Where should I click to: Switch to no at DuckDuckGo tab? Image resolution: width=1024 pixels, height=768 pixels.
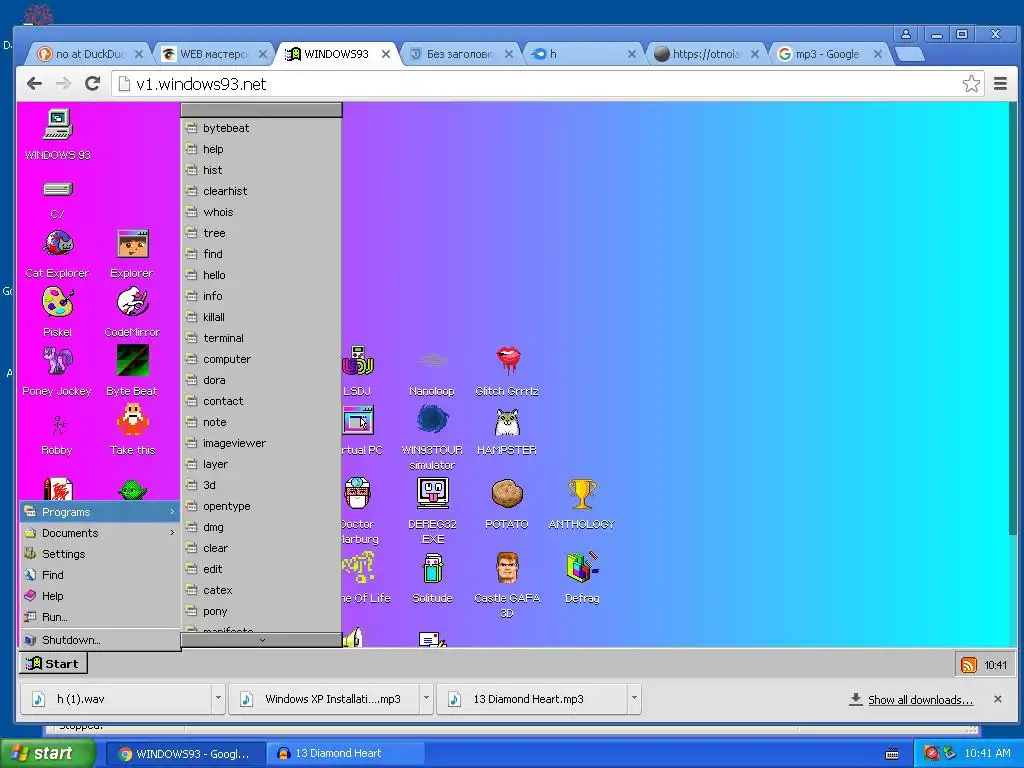click(89, 54)
